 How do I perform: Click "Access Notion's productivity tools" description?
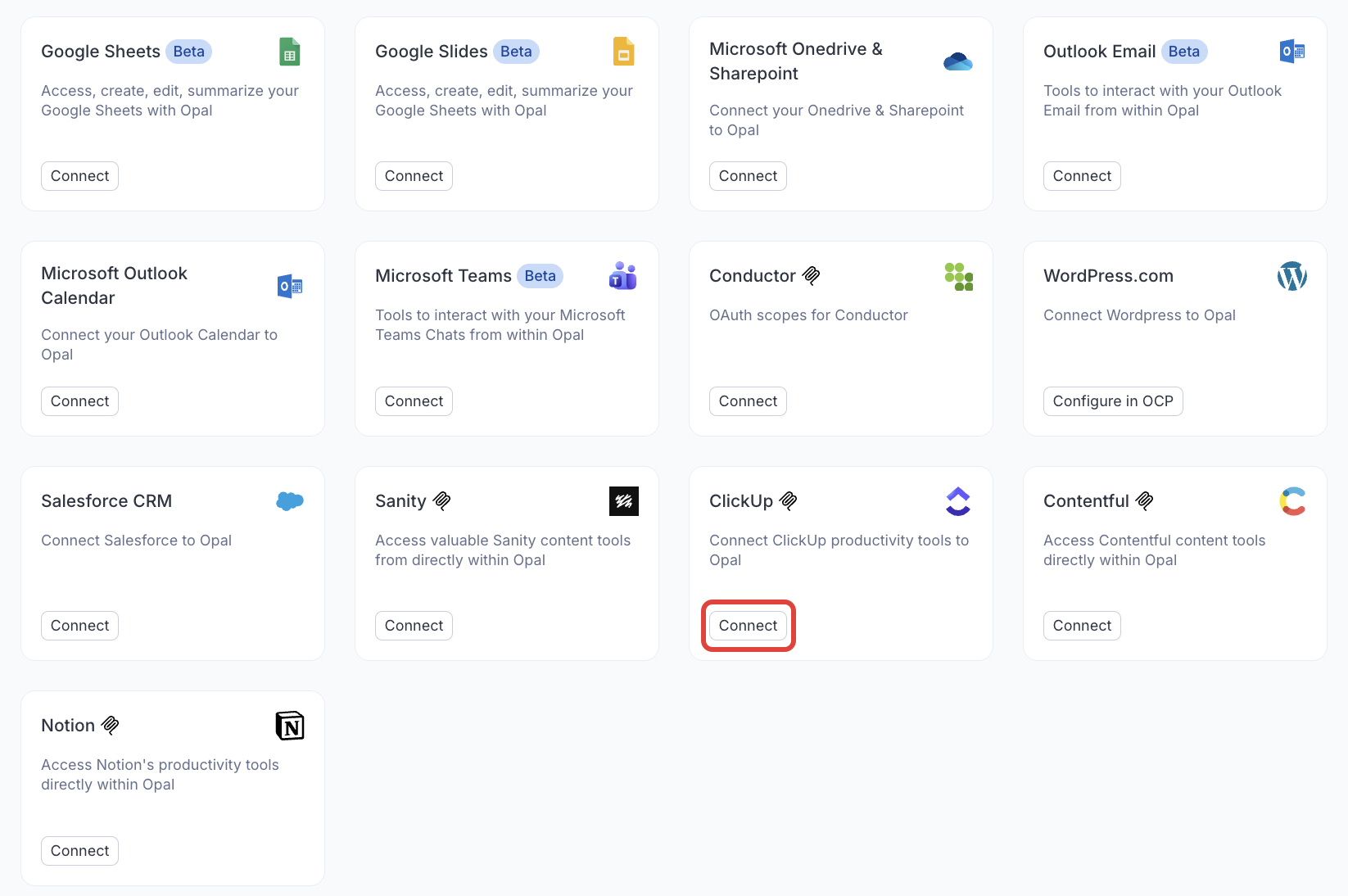[x=160, y=775]
